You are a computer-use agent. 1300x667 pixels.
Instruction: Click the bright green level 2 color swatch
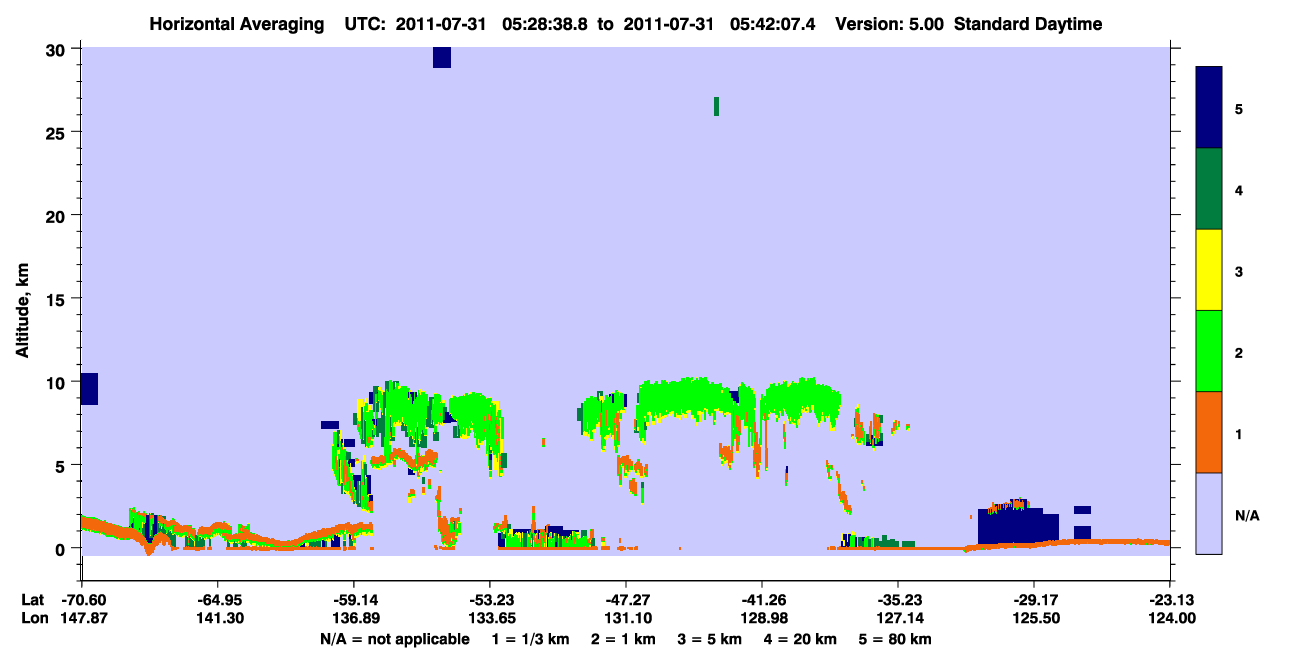tap(1209, 351)
